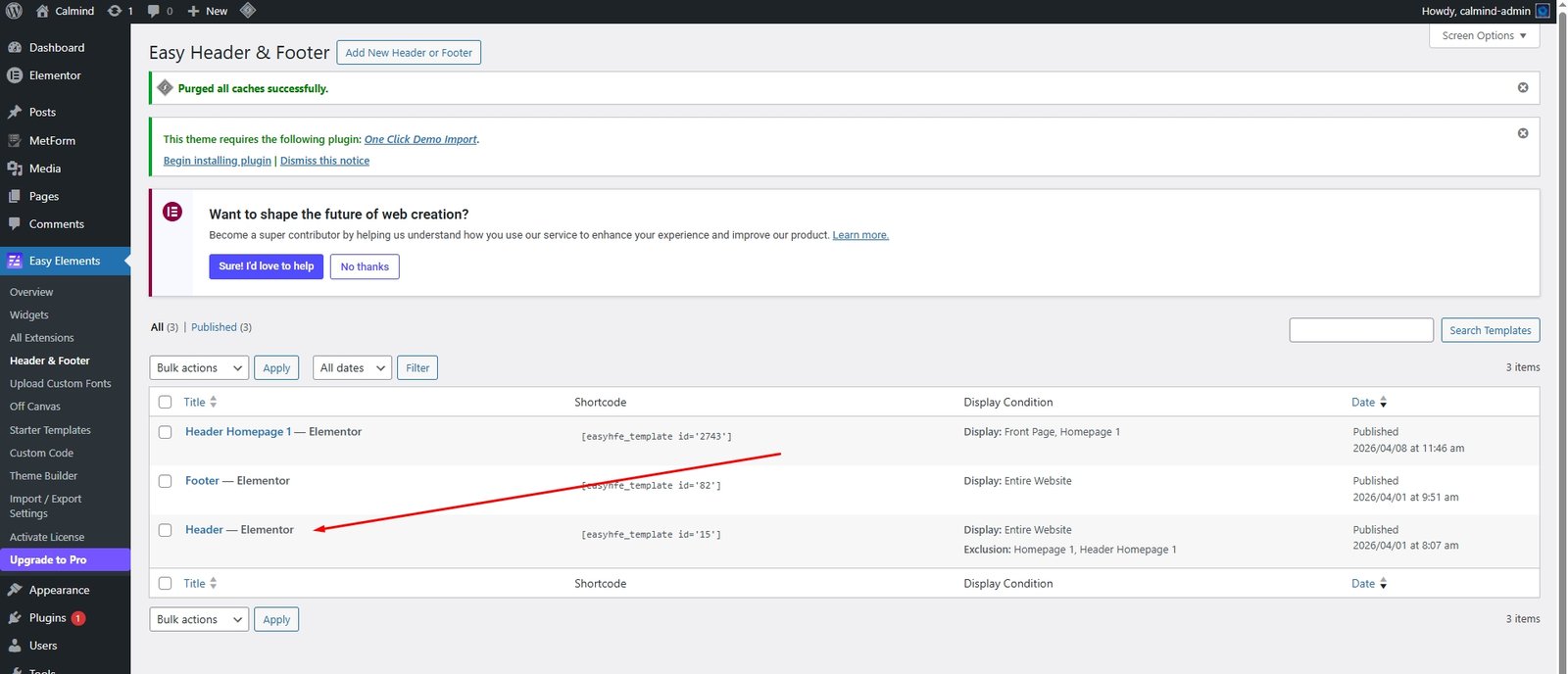Screen dimensions: 1568x674
Task: Toggle the select-all checkbox in table header
Action: point(166,403)
